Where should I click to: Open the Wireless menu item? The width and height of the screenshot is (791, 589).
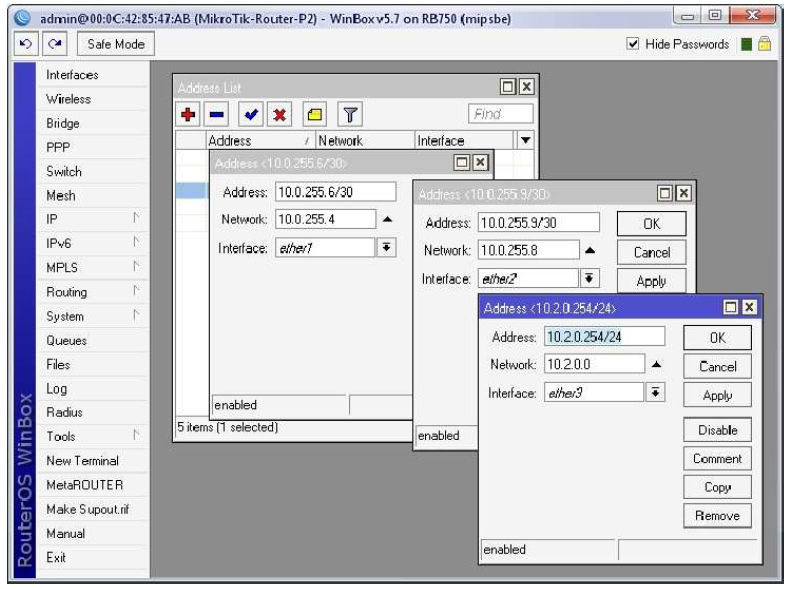[92, 99]
